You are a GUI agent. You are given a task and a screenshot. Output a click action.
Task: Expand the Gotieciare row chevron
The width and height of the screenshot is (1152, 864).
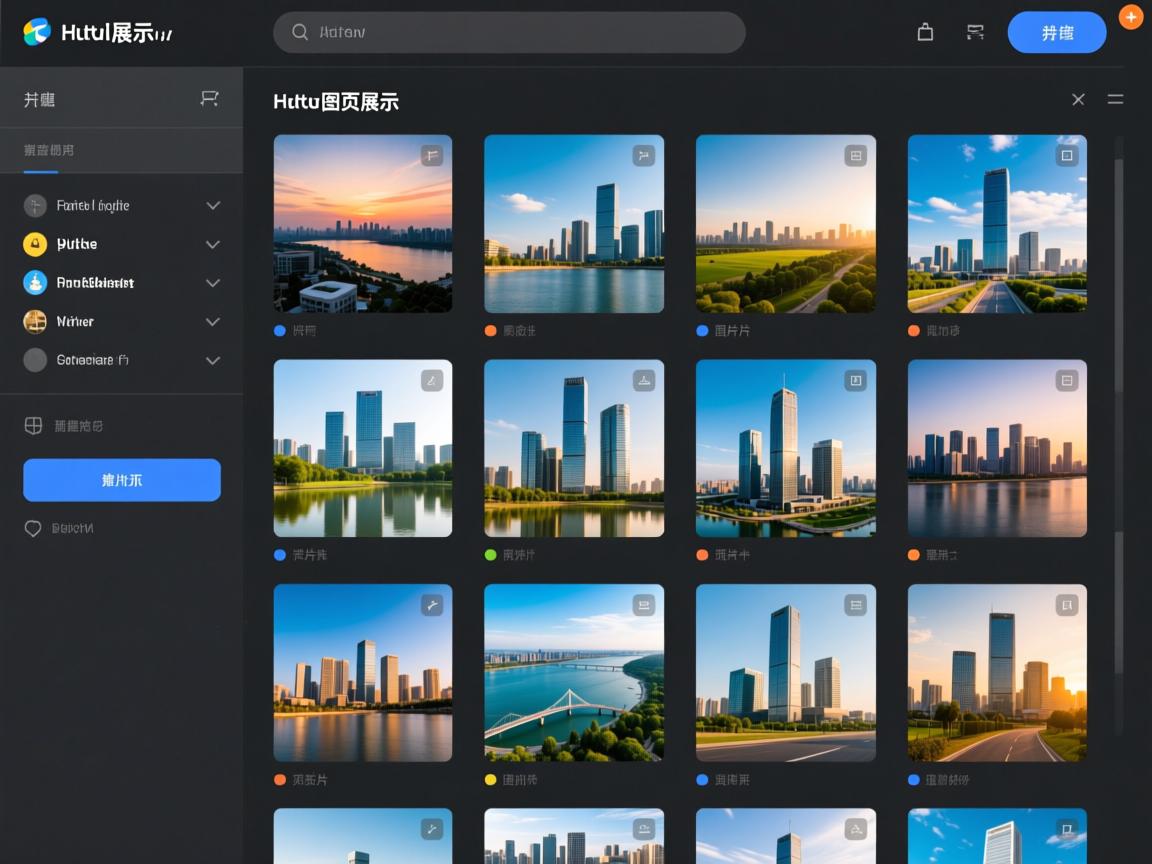click(212, 360)
